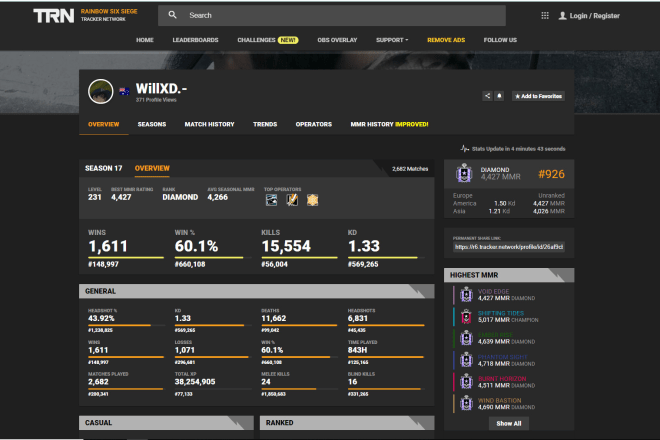
Task: Select the third top operator icon
Action: [312, 200]
